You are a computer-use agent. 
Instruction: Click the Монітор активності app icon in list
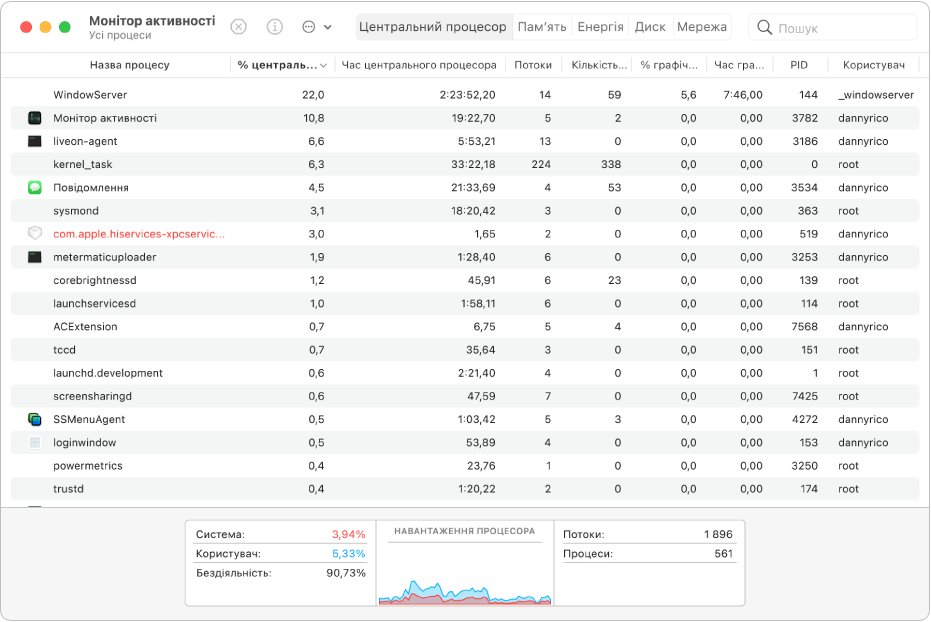[x=35, y=118]
